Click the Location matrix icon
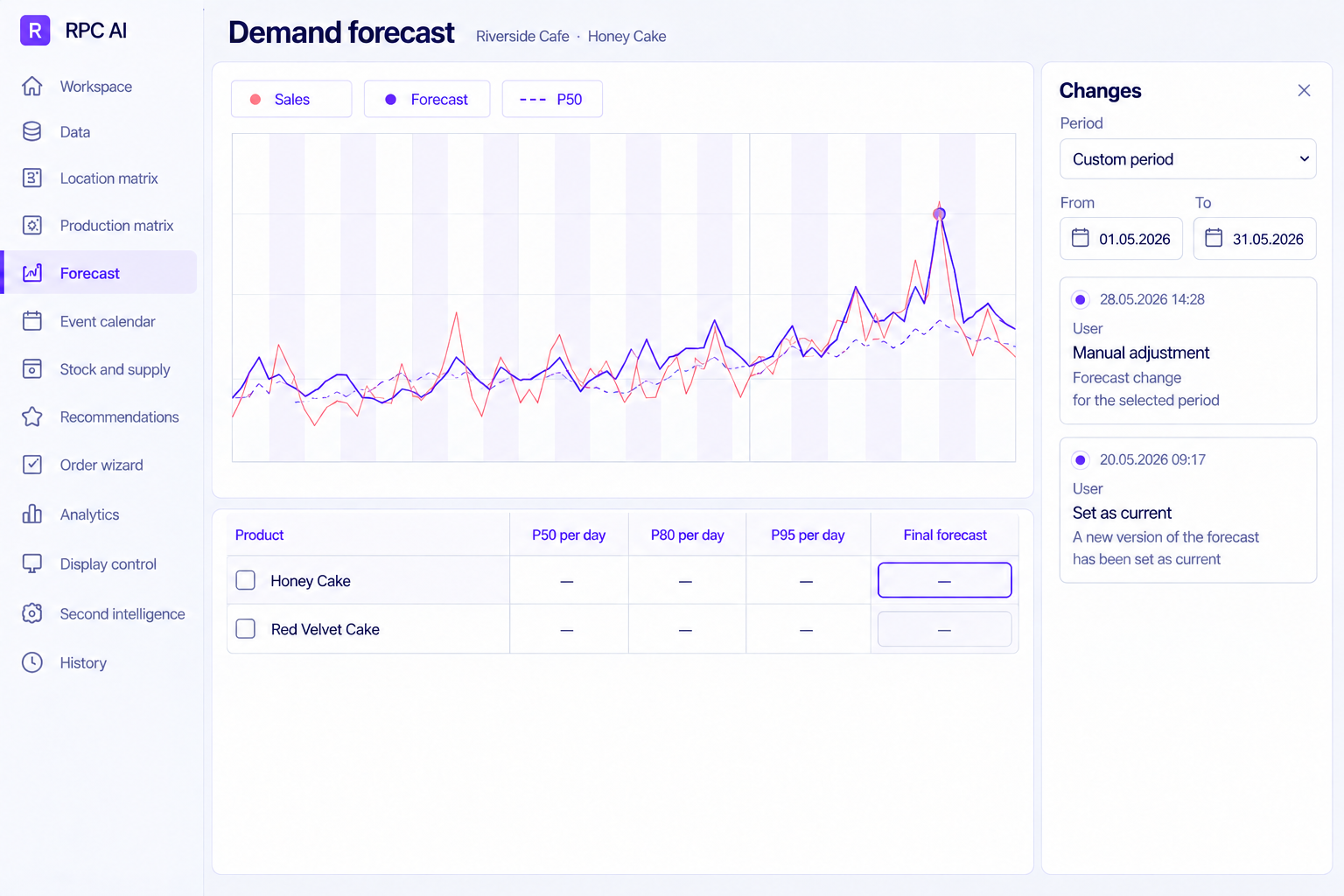 click(x=32, y=178)
